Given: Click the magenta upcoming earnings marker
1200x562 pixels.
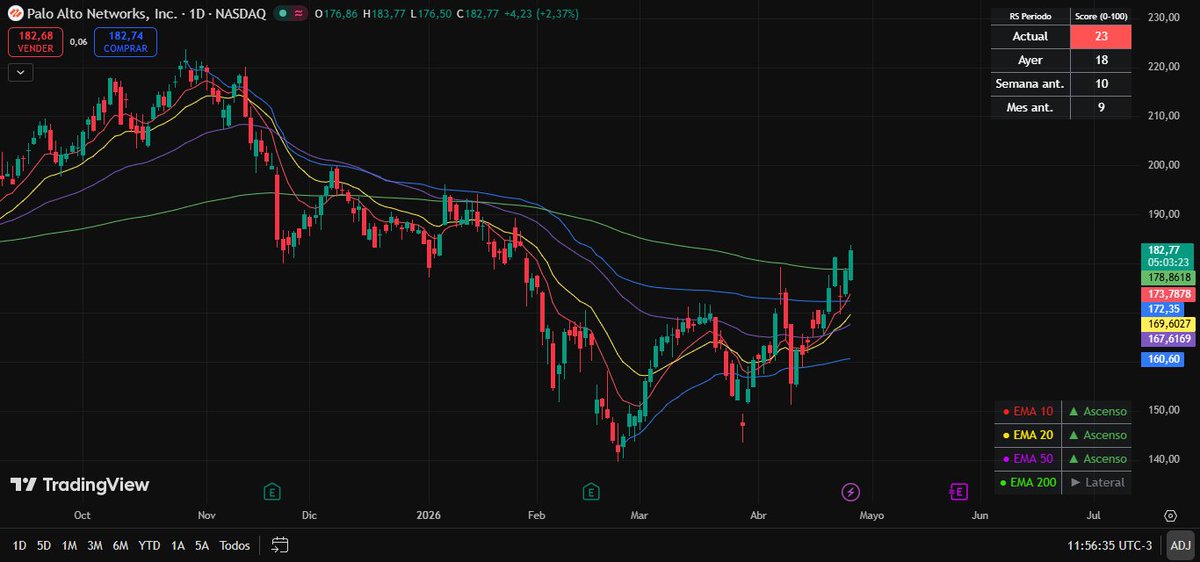Looking at the screenshot, I should click(957, 491).
